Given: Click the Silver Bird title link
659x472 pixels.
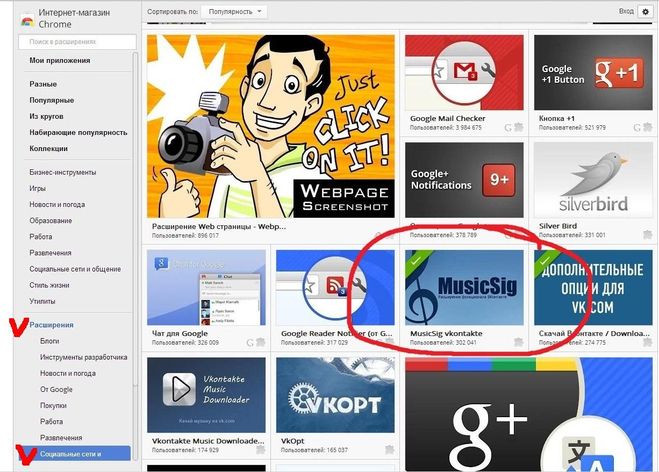Looking at the screenshot, I should (x=558, y=226).
